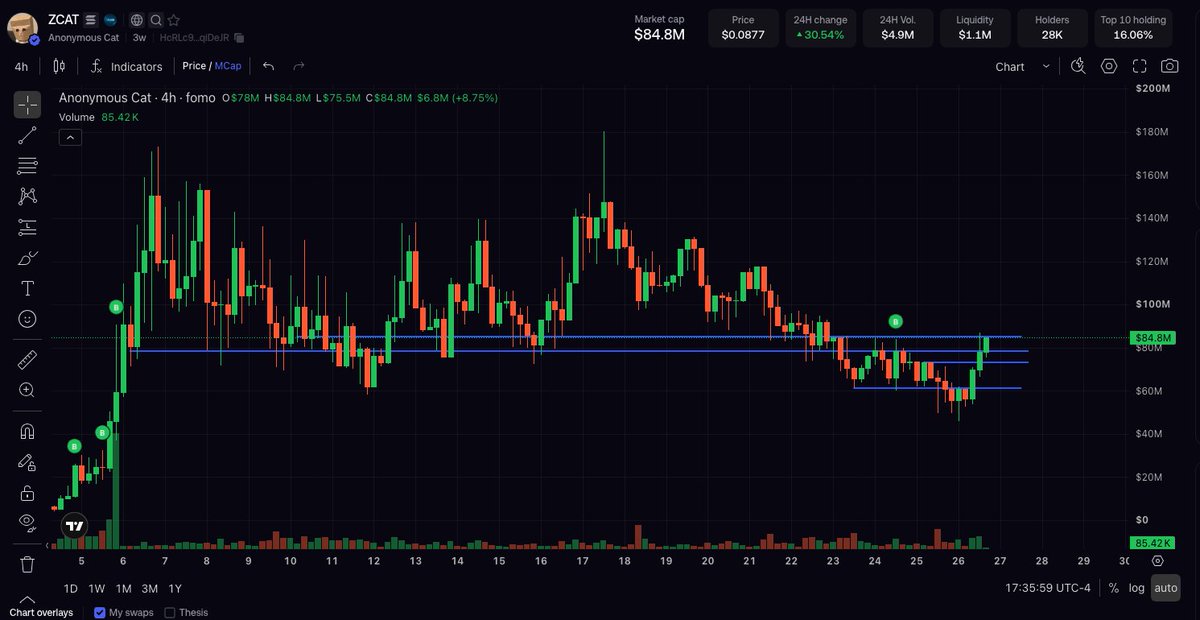This screenshot has width=1200, height=620.
Task: Set range to 1W
Action: (x=97, y=588)
